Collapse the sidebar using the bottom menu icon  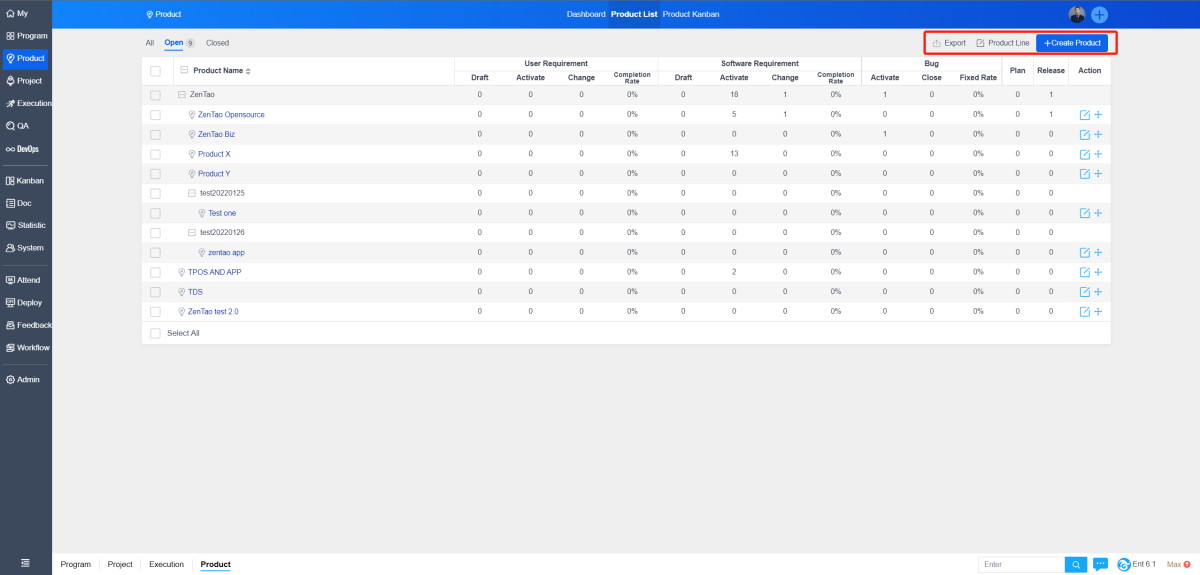click(25, 564)
